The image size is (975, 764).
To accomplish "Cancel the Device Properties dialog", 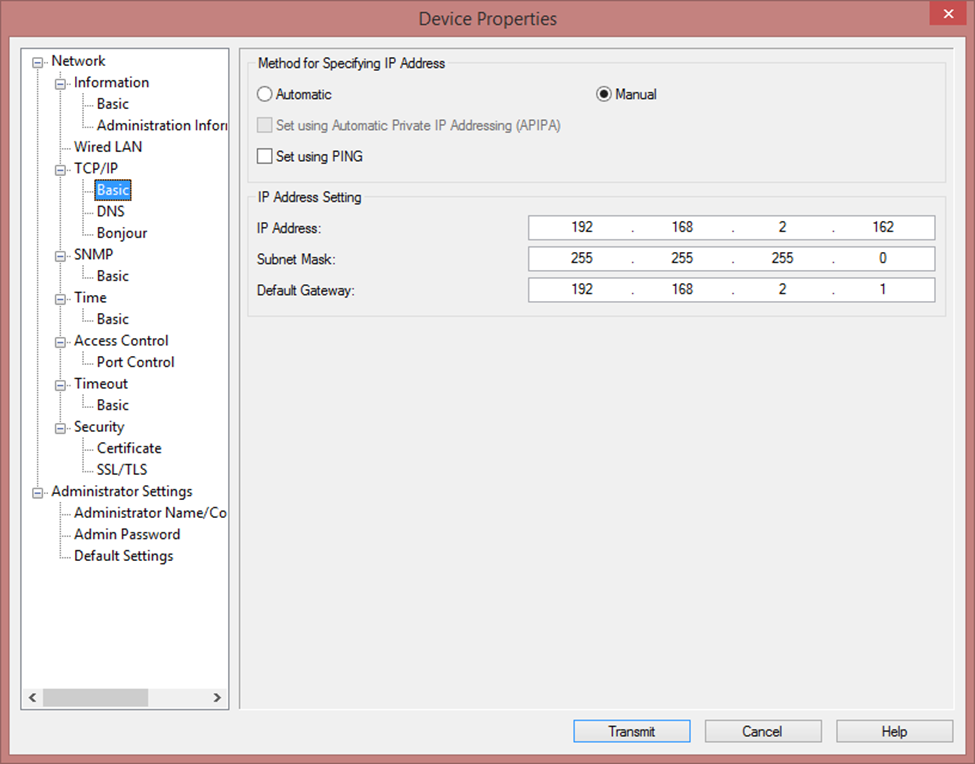I will [763, 731].
